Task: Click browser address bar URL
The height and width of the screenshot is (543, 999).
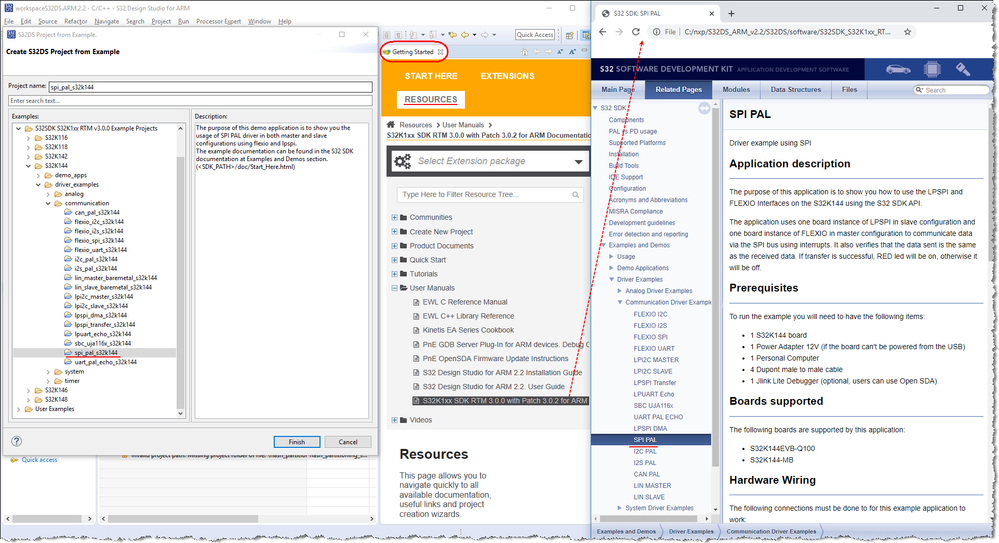Action: 787,32
